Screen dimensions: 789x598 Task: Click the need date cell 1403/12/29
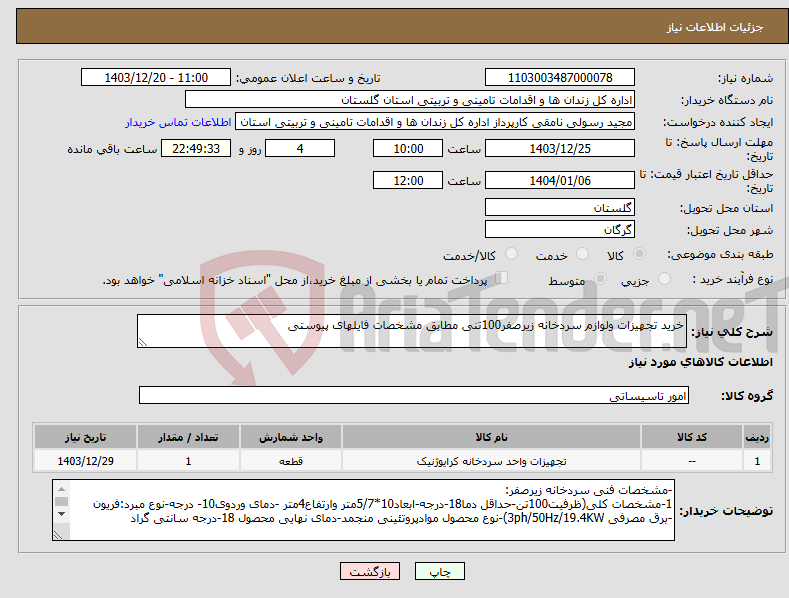pyautogui.click(x=86, y=461)
